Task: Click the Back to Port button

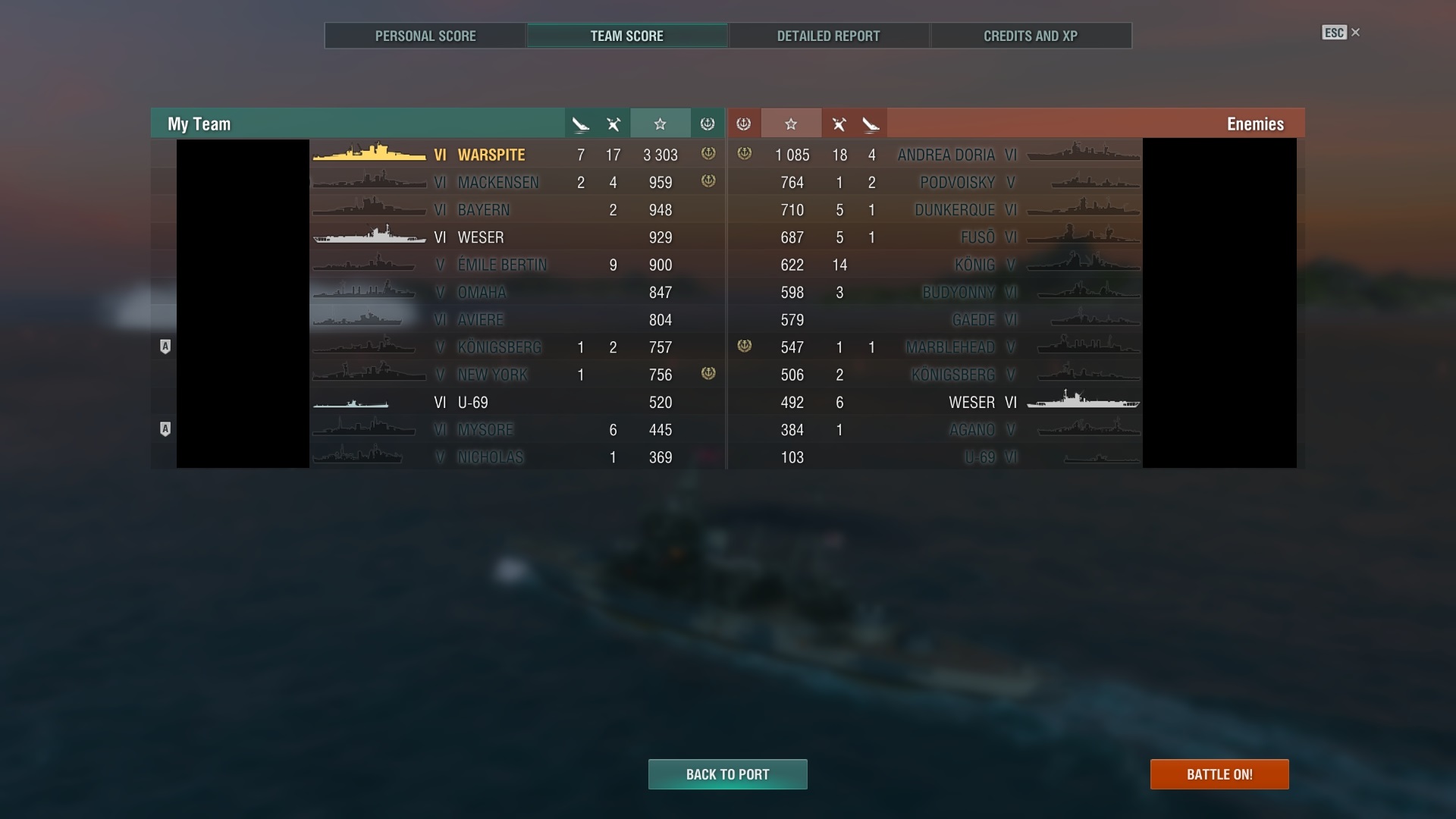Action: [x=728, y=774]
